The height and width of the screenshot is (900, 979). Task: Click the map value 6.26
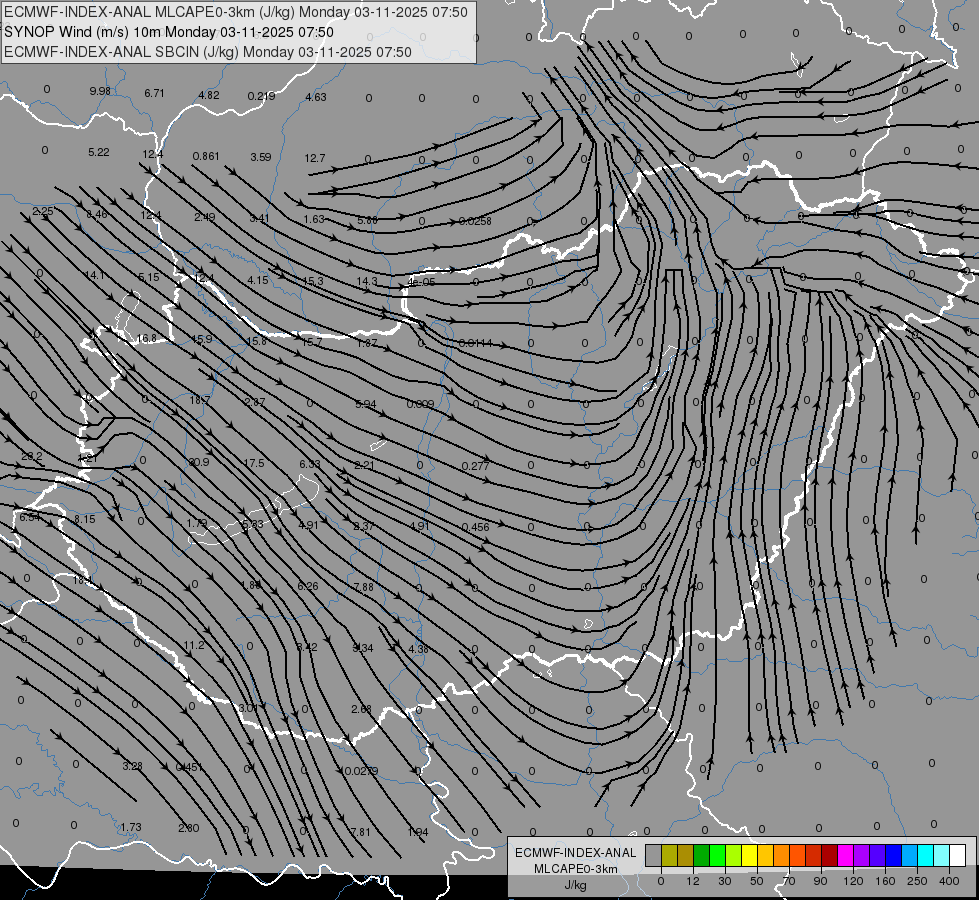point(308,586)
